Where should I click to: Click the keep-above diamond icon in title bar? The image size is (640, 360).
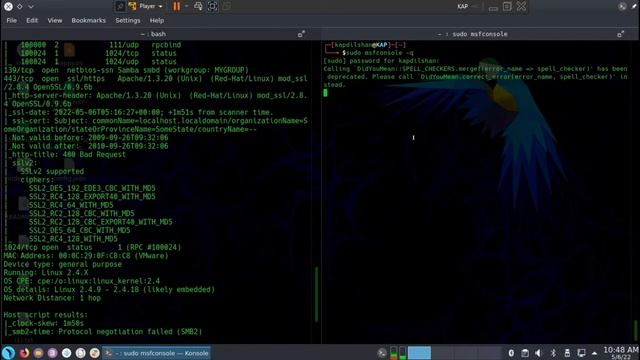point(20,7)
